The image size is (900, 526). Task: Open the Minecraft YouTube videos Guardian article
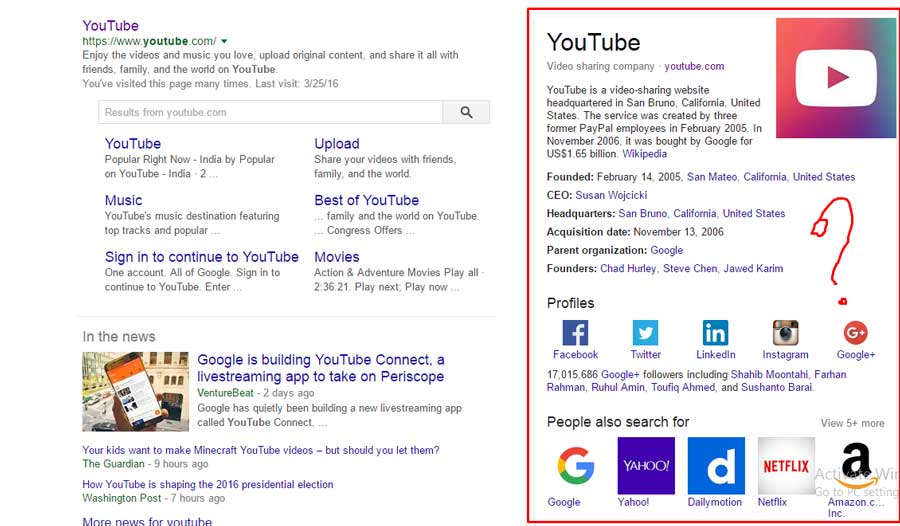(x=261, y=450)
